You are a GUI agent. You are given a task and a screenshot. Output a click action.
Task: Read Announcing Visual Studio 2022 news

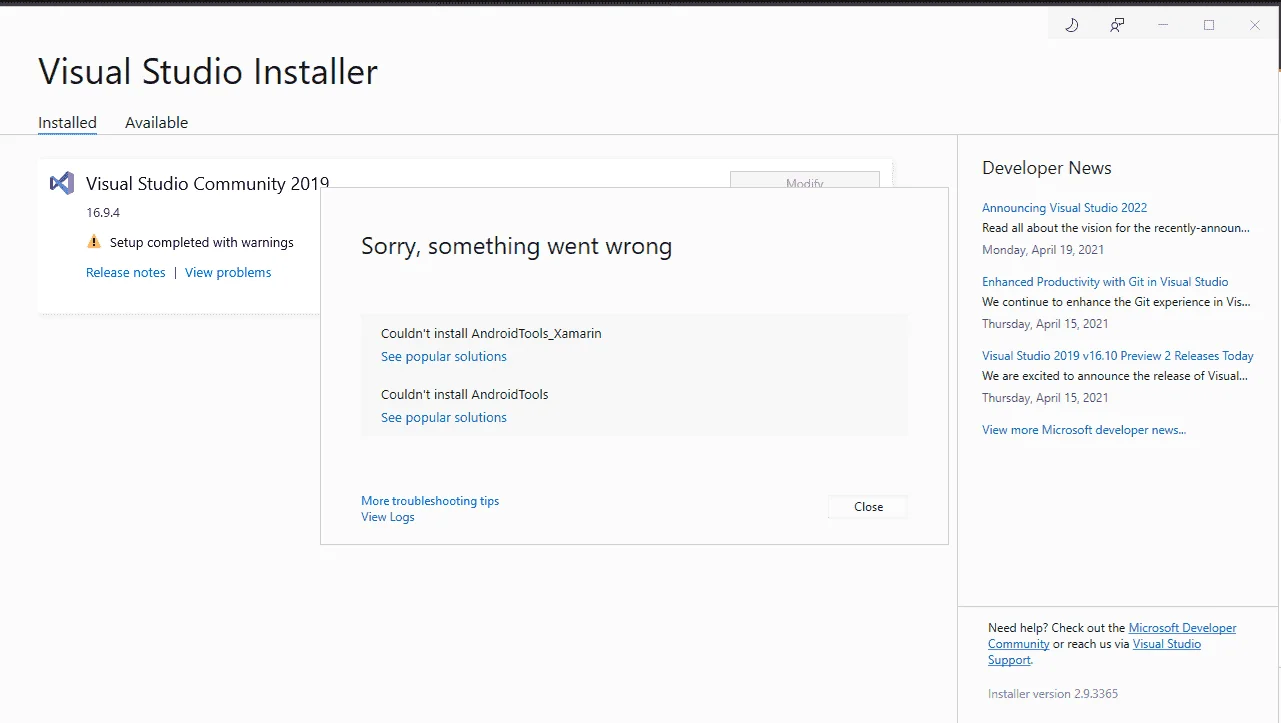(x=1064, y=208)
